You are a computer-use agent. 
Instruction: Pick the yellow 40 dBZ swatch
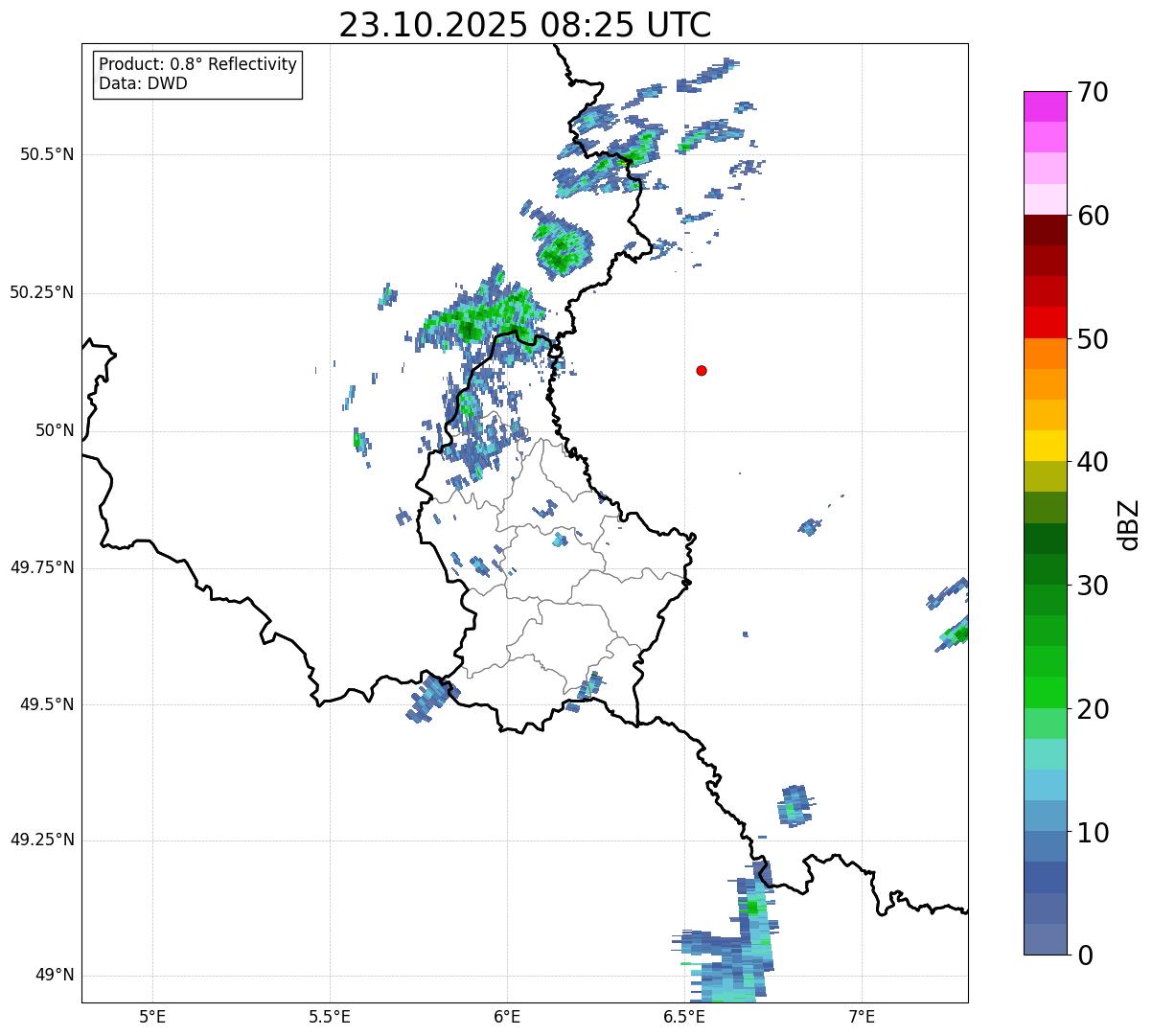coord(1046,447)
